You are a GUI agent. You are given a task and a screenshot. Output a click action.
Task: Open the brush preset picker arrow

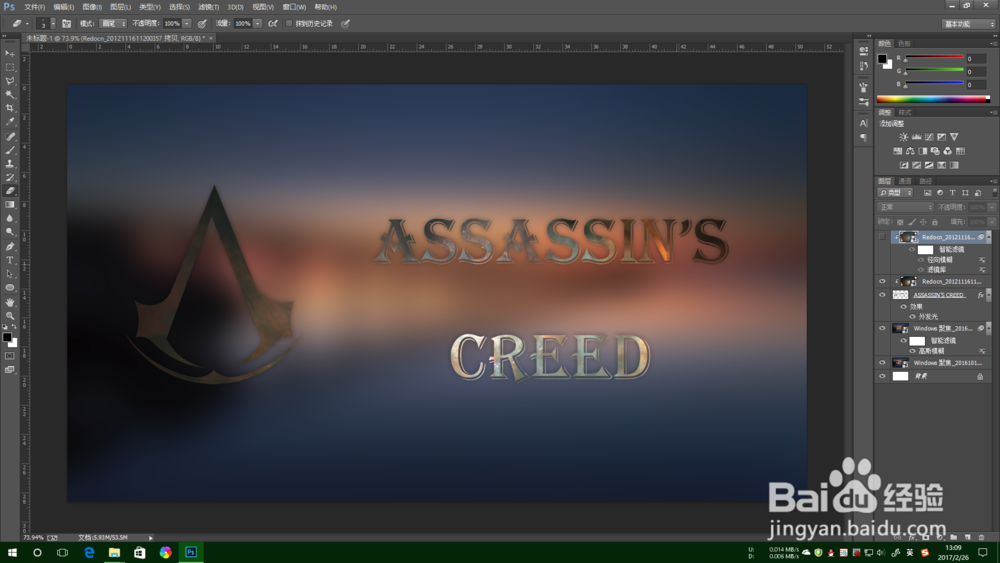[53, 24]
